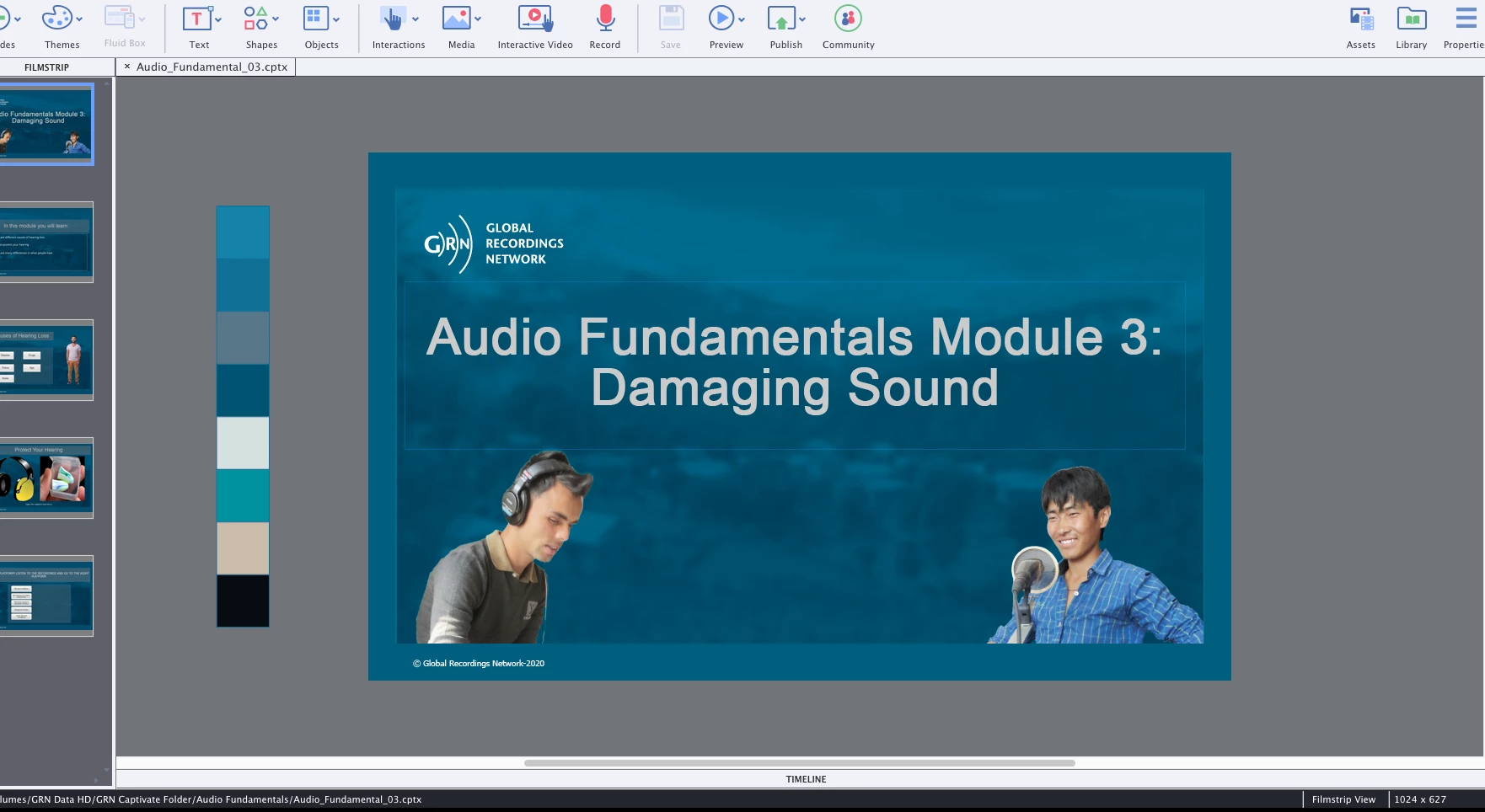Select the Protect Your Hearing slide thumbnail
Image resolution: width=1485 pixels, height=812 pixels.
[x=46, y=478]
